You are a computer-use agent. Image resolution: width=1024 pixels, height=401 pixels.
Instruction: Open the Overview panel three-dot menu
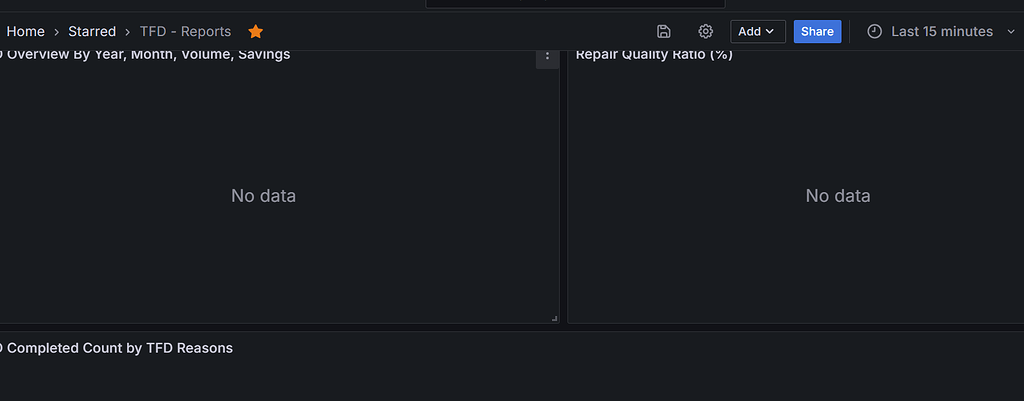click(x=547, y=56)
